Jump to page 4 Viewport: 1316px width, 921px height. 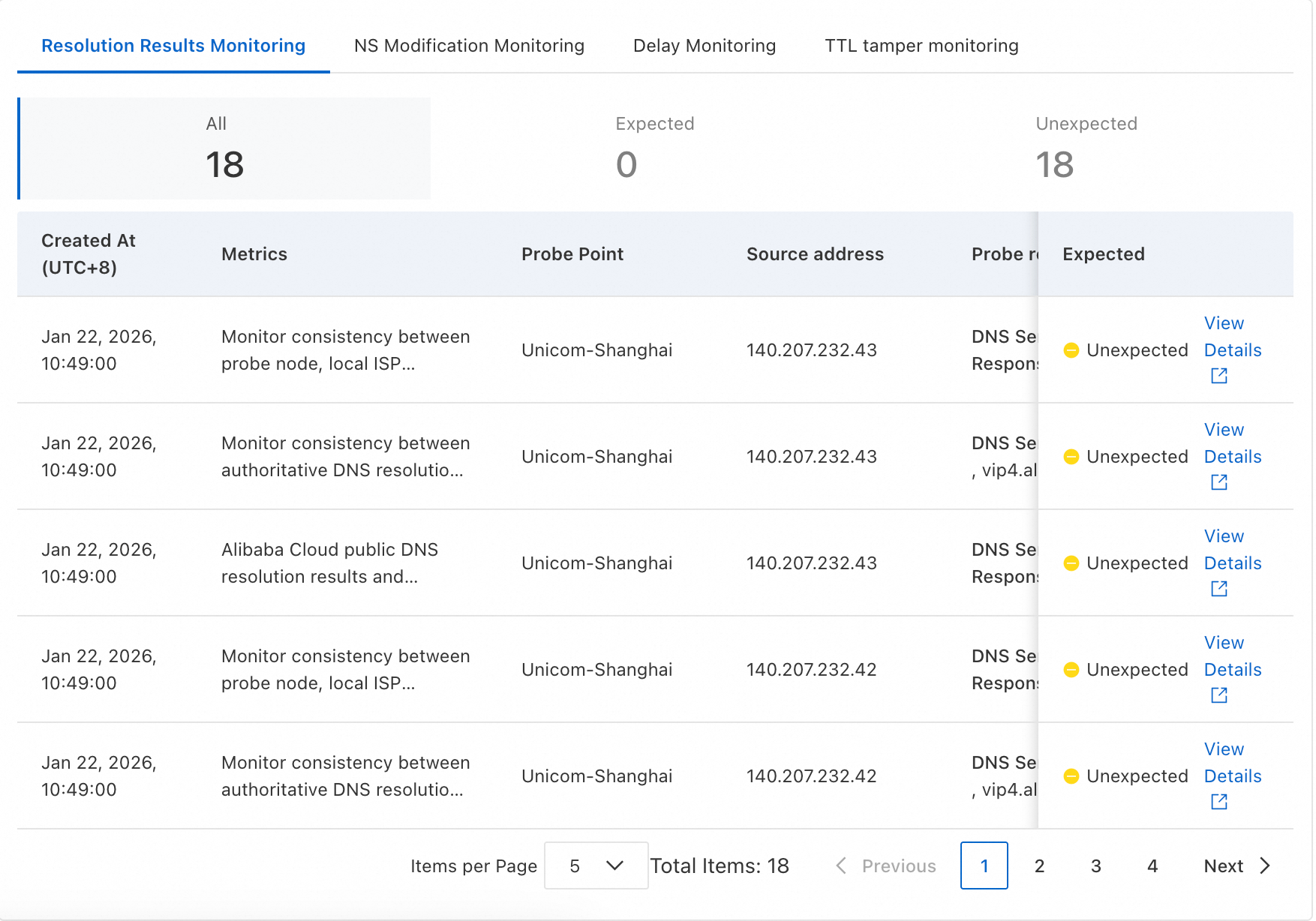[x=1152, y=865]
